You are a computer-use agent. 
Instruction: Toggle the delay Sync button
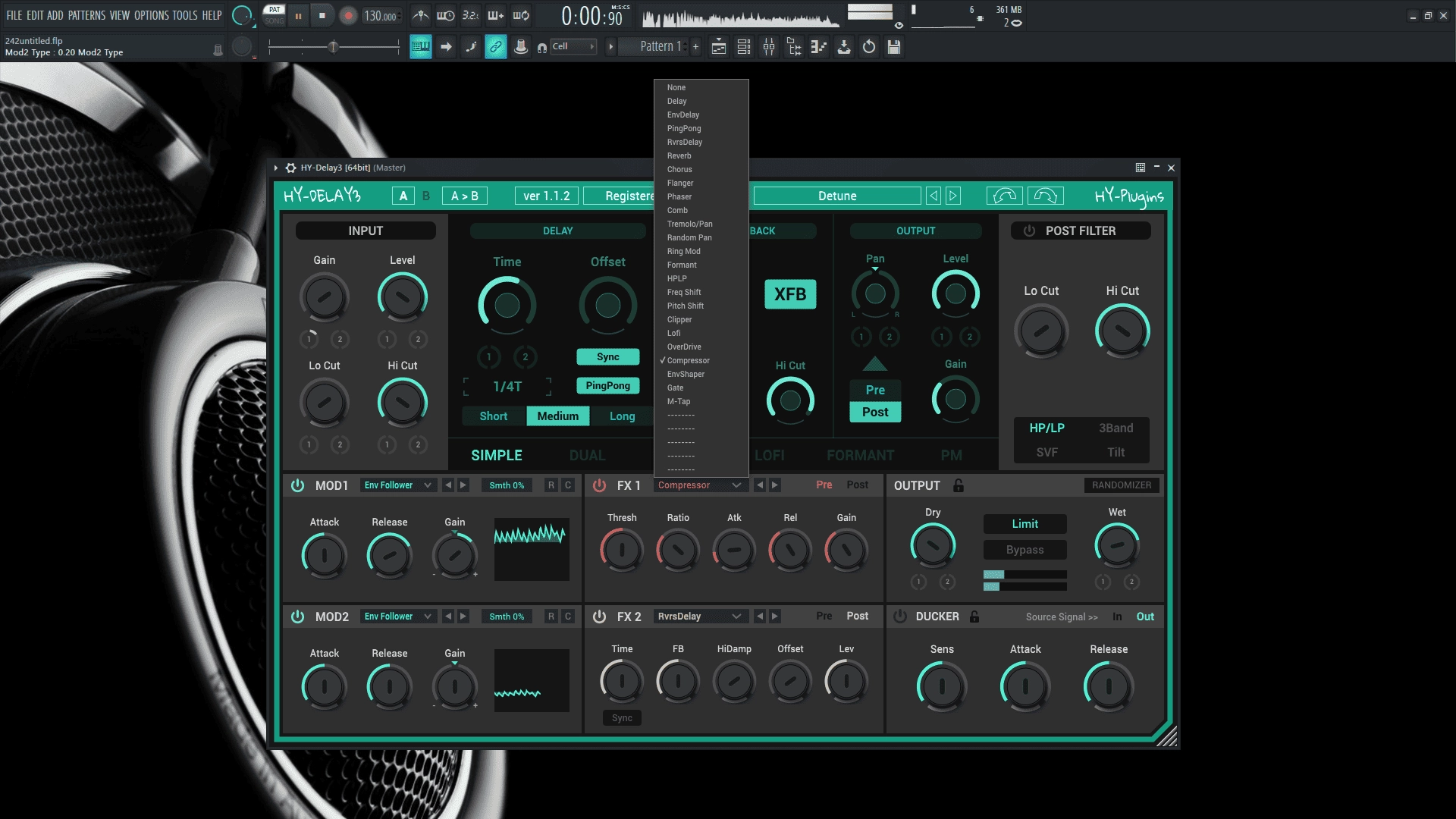tap(607, 357)
